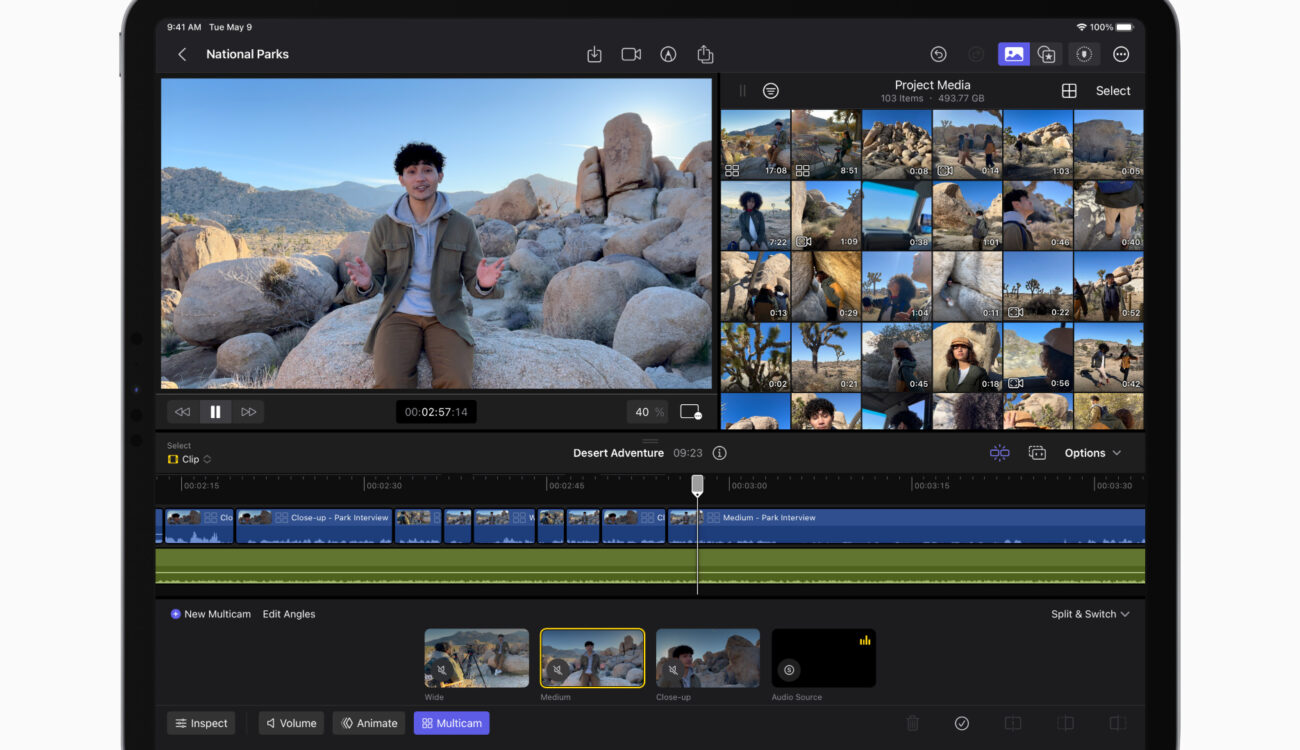Show Desert Adventure project info
The image size is (1300, 750).
coord(719,453)
